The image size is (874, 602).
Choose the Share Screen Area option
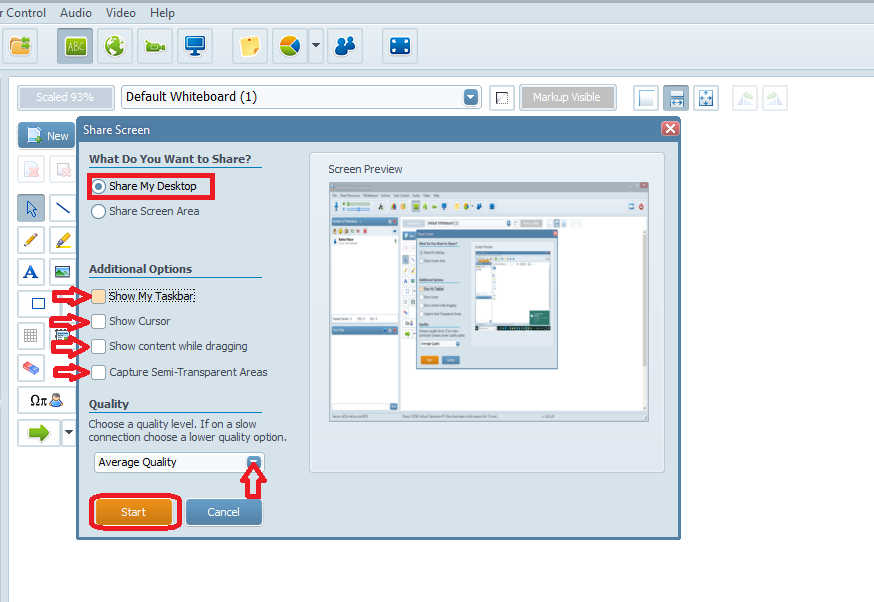pos(98,211)
